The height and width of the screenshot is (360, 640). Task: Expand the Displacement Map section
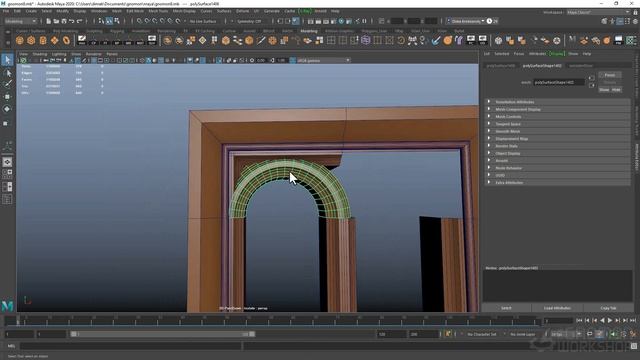558,138
